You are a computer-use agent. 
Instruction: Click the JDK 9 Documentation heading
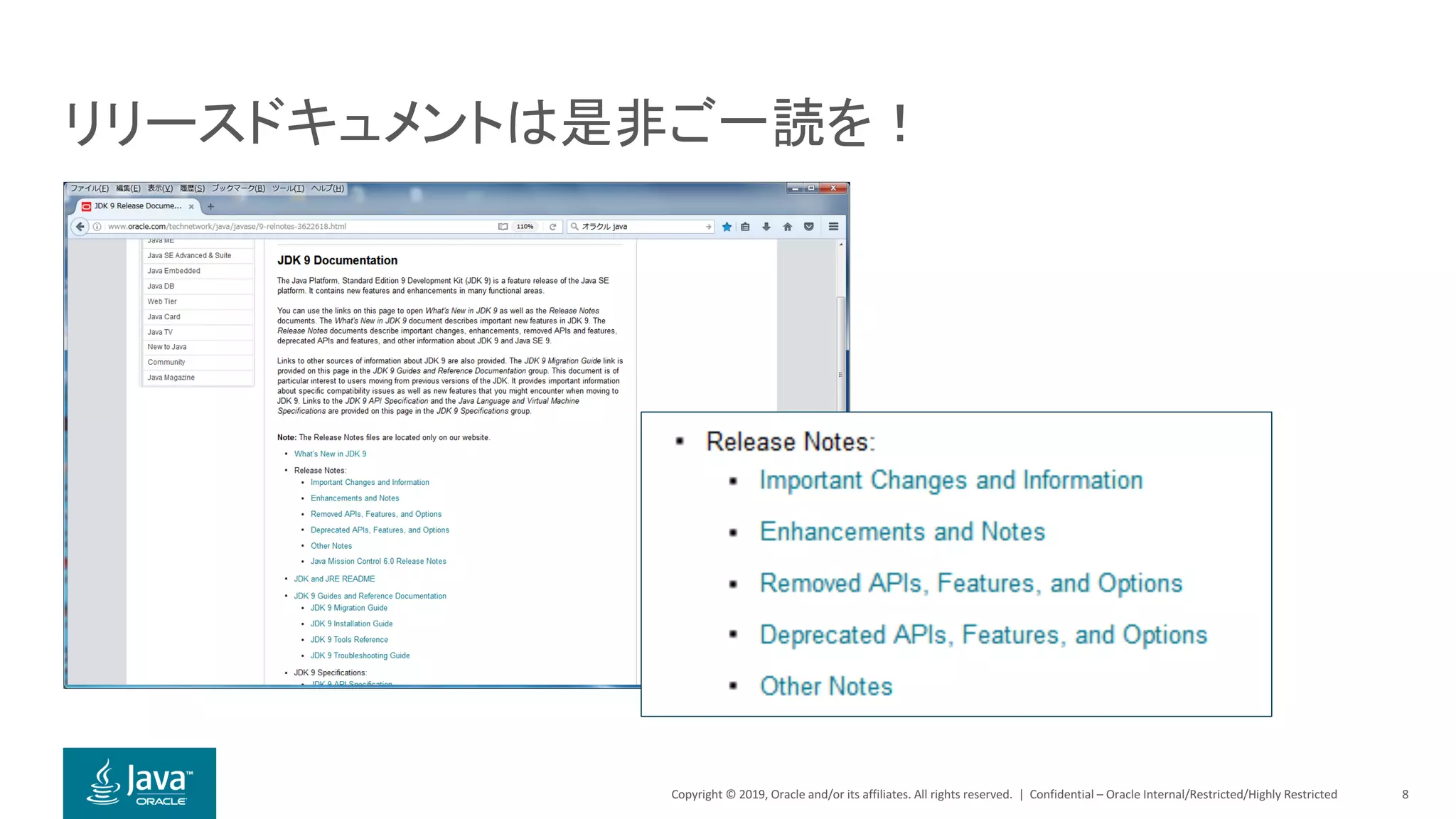point(337,261)
